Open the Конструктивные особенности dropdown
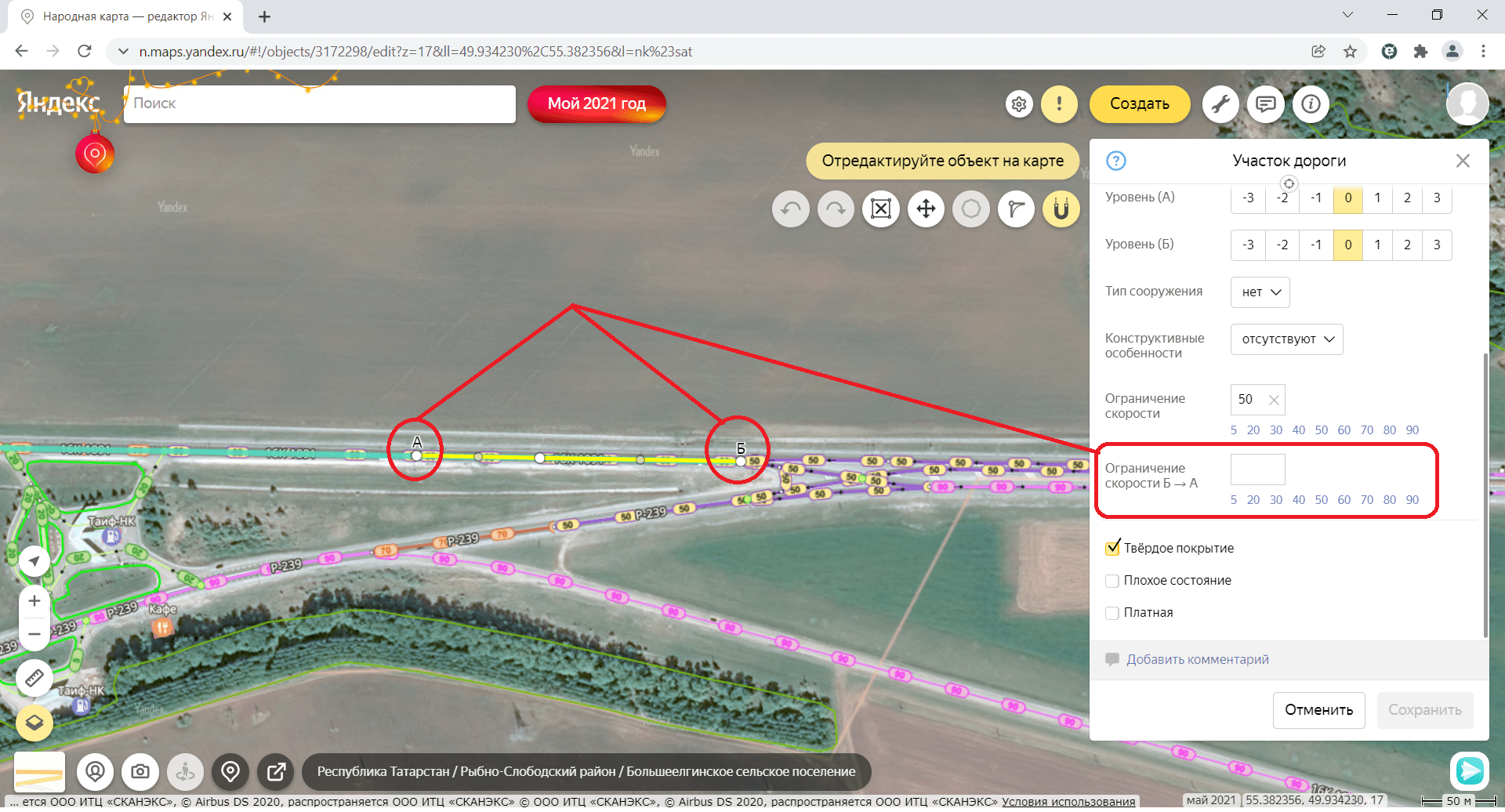This screenshot has width=1505, height=812. pos(1286,339)
